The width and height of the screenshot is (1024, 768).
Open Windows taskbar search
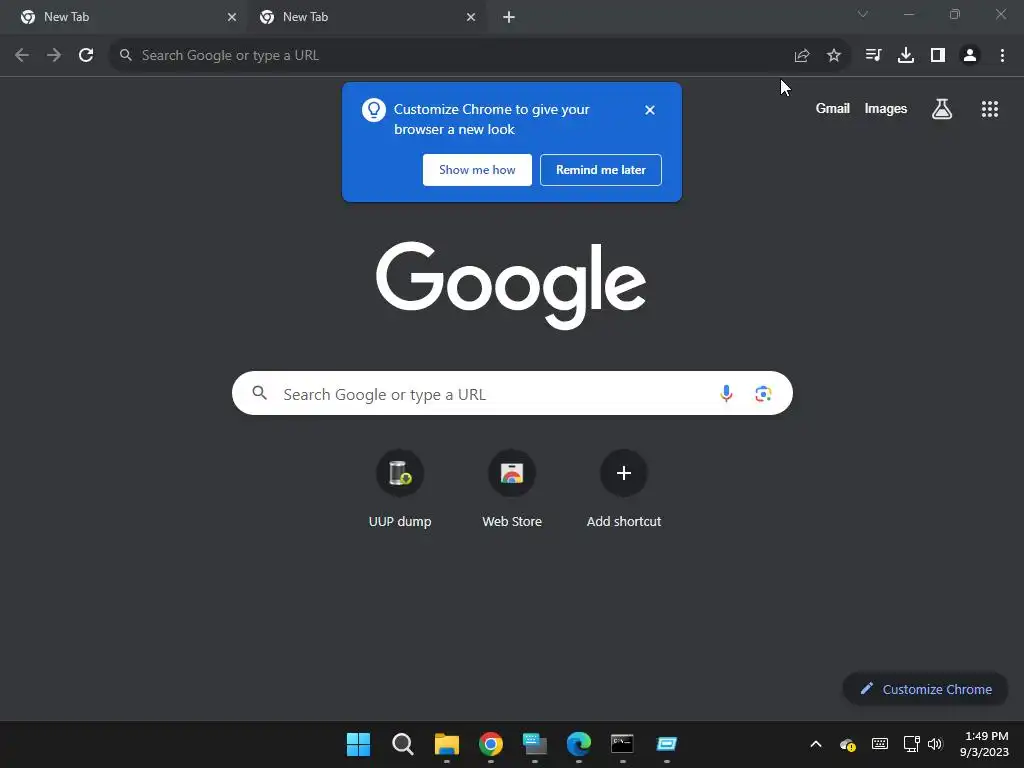tap(402, 744)
